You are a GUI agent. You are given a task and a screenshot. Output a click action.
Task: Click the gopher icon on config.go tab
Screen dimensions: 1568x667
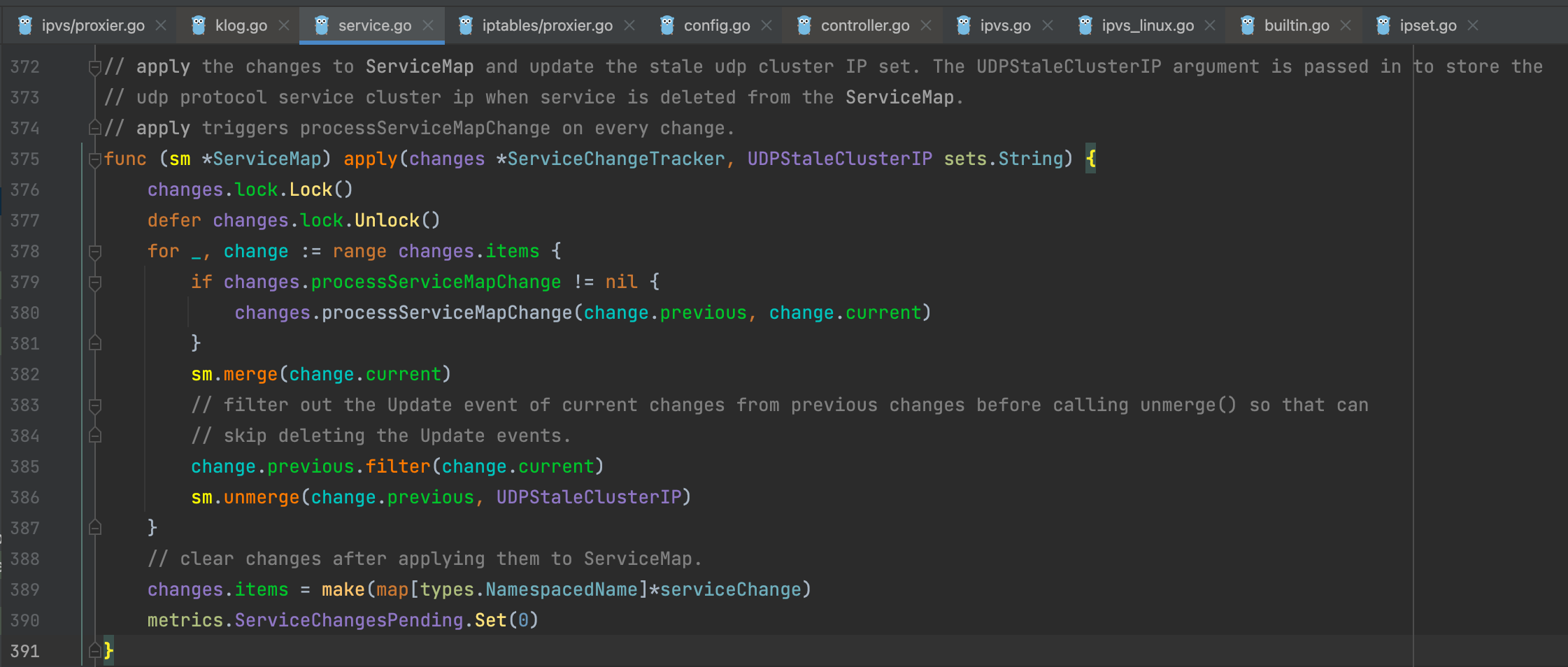pos(667,25)
